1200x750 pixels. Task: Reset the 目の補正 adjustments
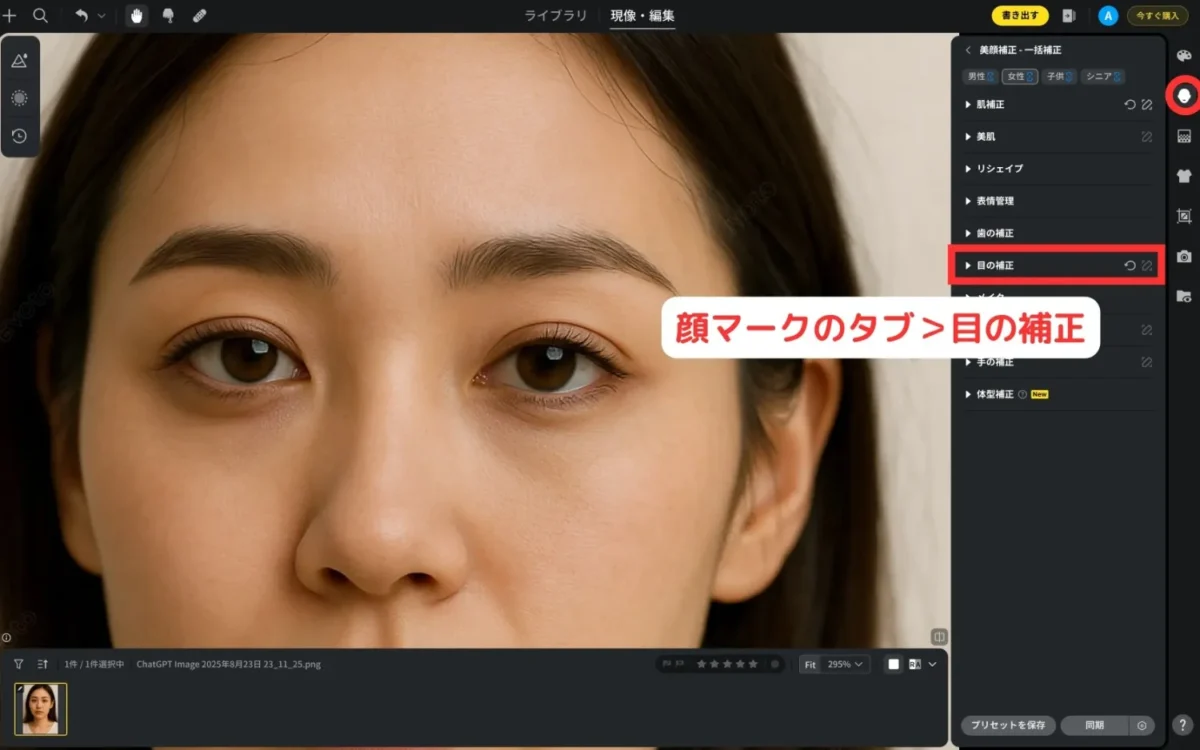pyautogui.click(x=1130, y=266)
